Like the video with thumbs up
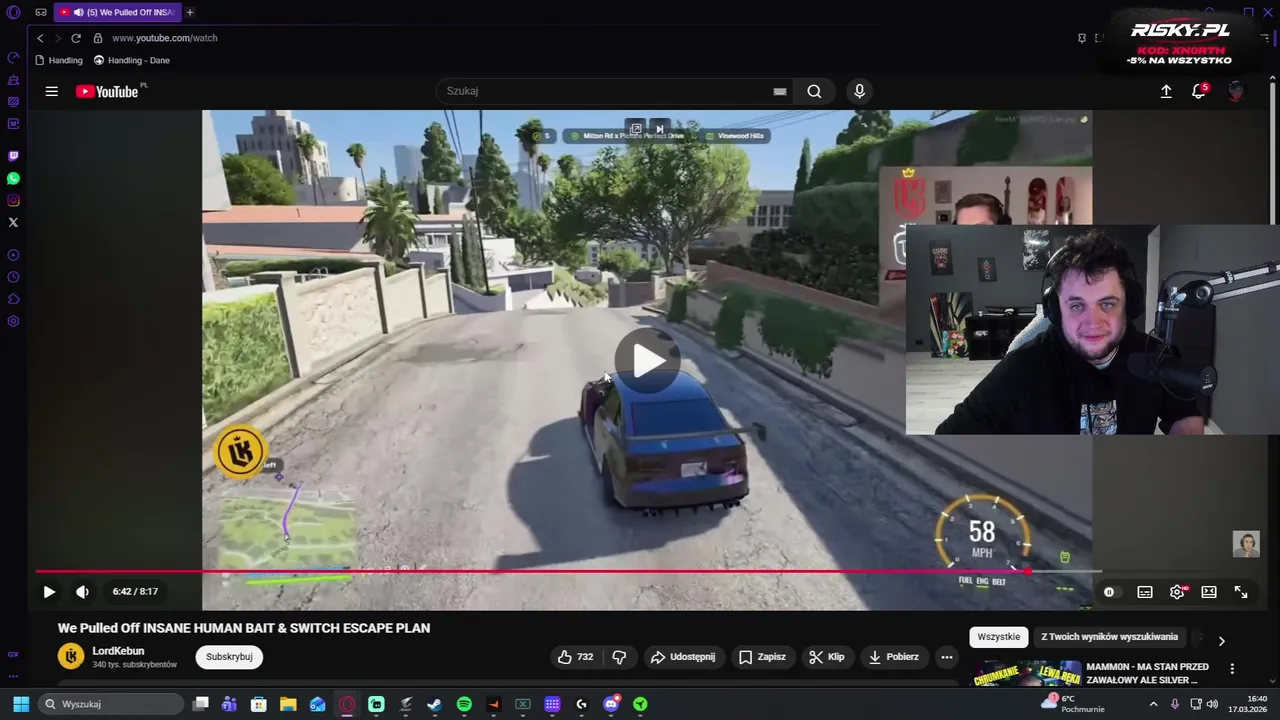The width and height of the screenshot is (1280, 720). pos(576,657)
